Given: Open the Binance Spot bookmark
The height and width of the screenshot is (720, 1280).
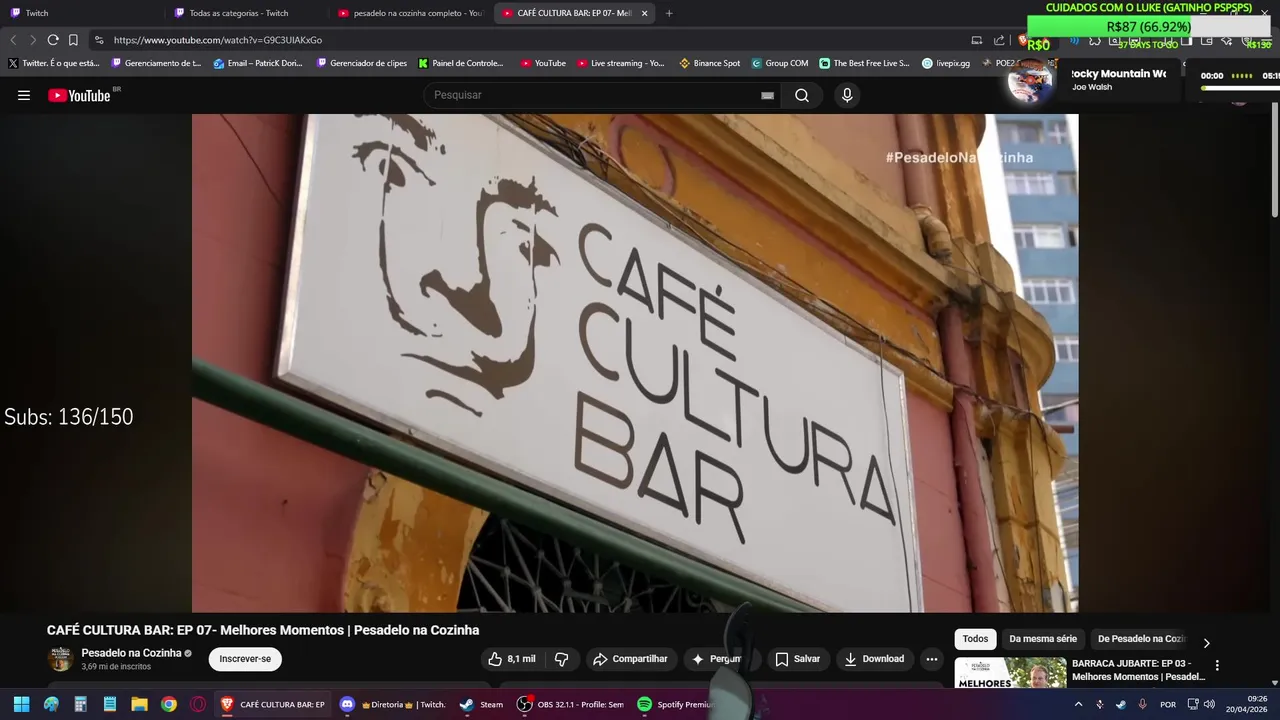Looking at the screenshot, I should tap(710, 63).
